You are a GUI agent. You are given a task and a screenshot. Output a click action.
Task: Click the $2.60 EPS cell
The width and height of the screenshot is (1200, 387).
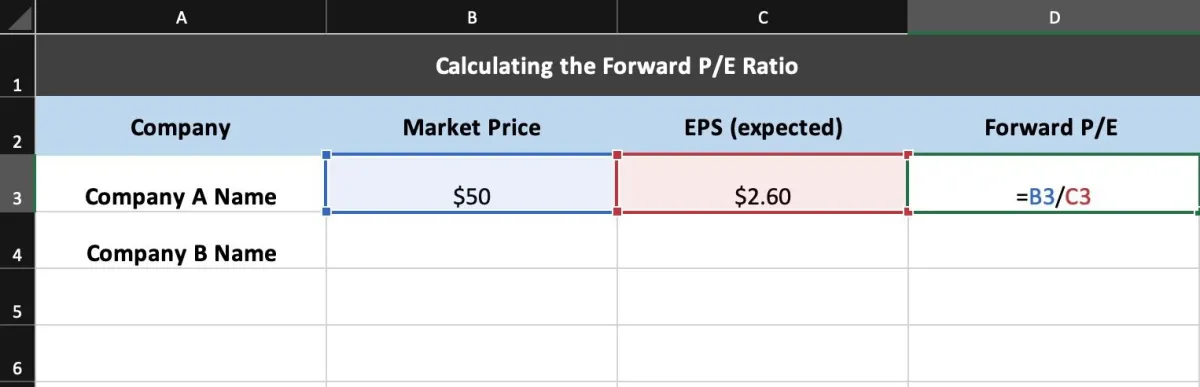point(762,183)
